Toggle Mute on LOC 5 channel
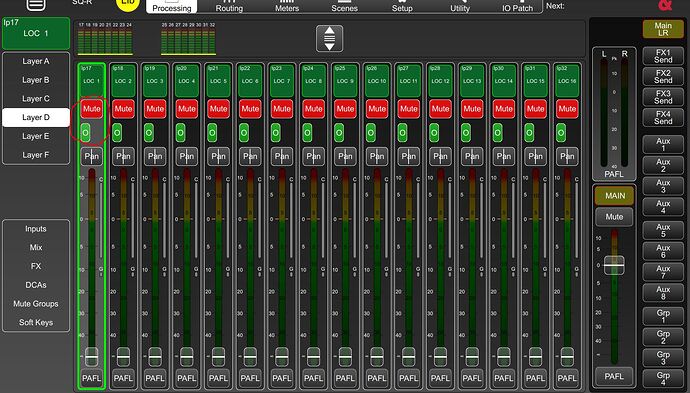This screenshot has height=393, width=690. pyautogui.click(x=218, y=109)
